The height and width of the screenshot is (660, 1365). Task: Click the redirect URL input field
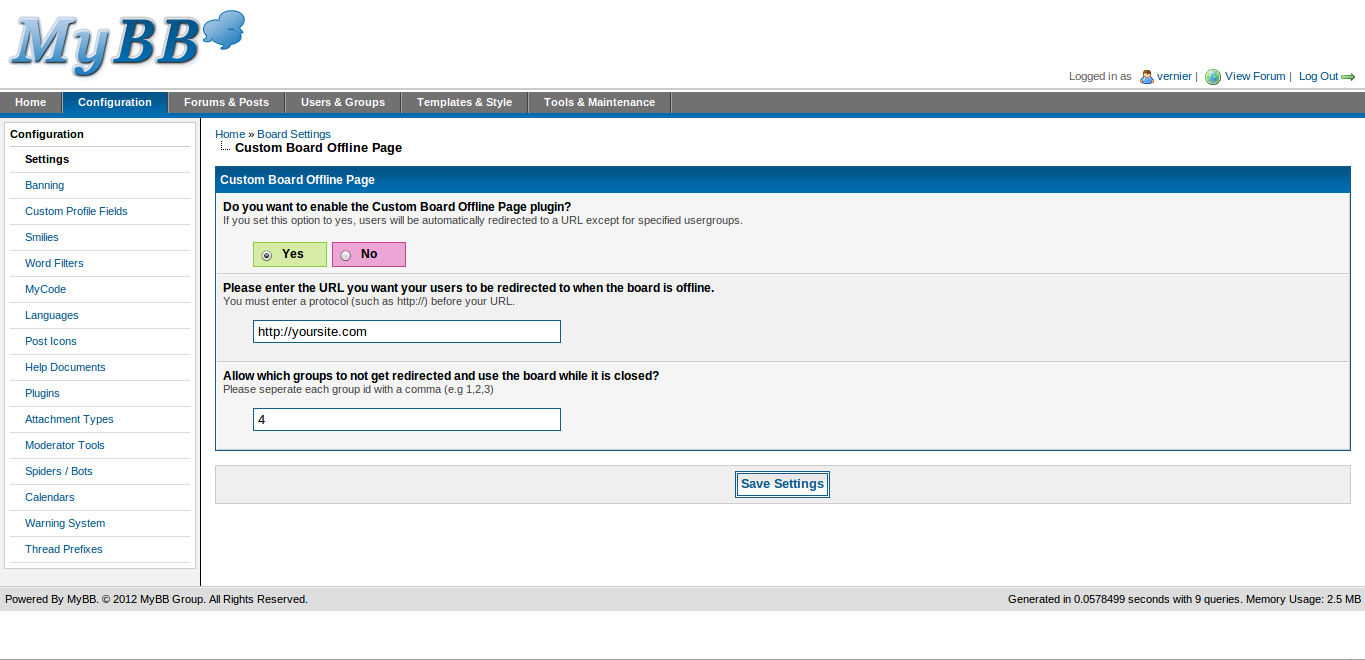[406, 331]
